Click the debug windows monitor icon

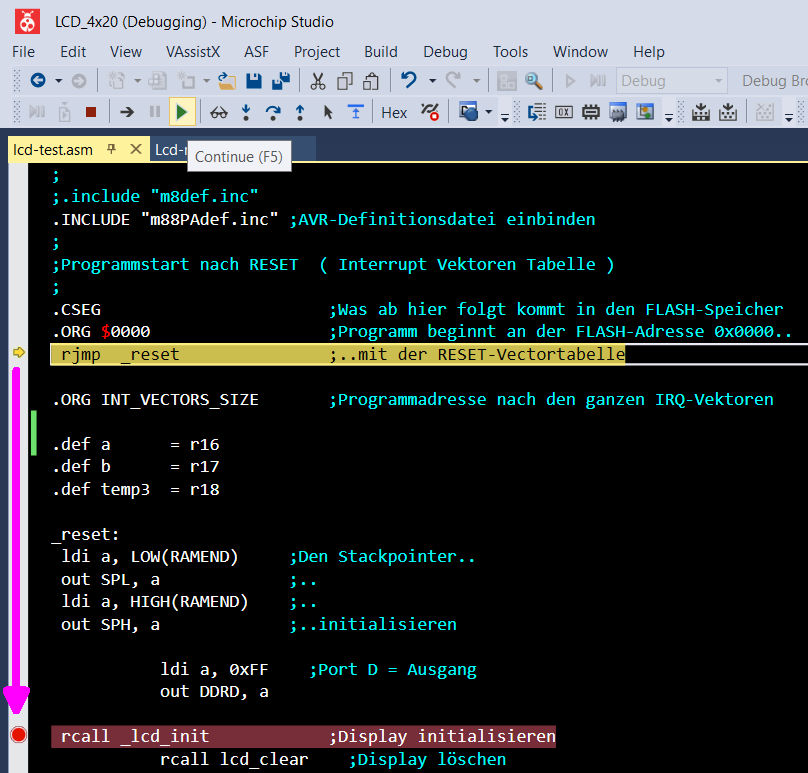468,112
